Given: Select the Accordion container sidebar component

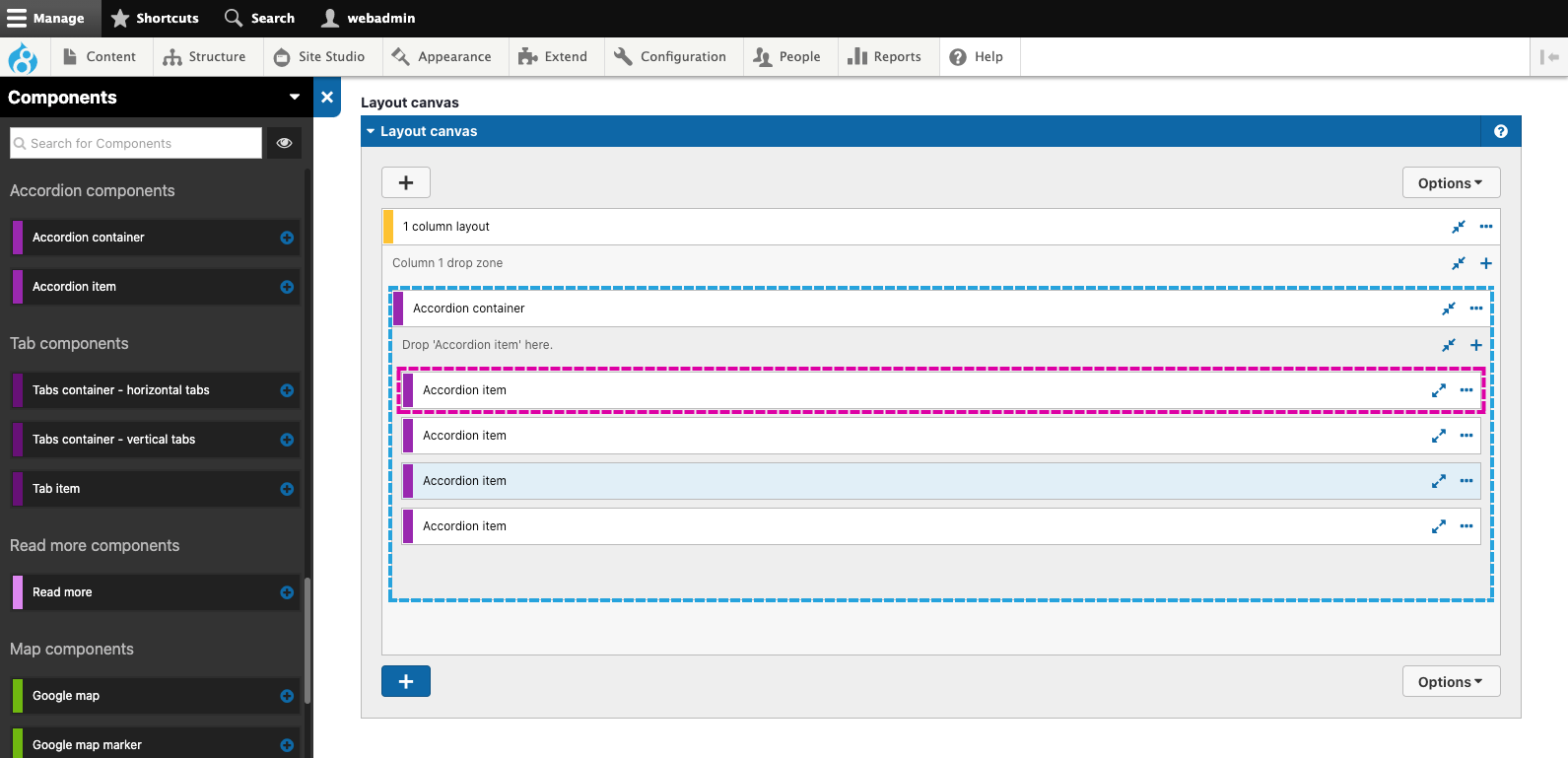Looking at the screenshot, I should (x=155, y=238).
